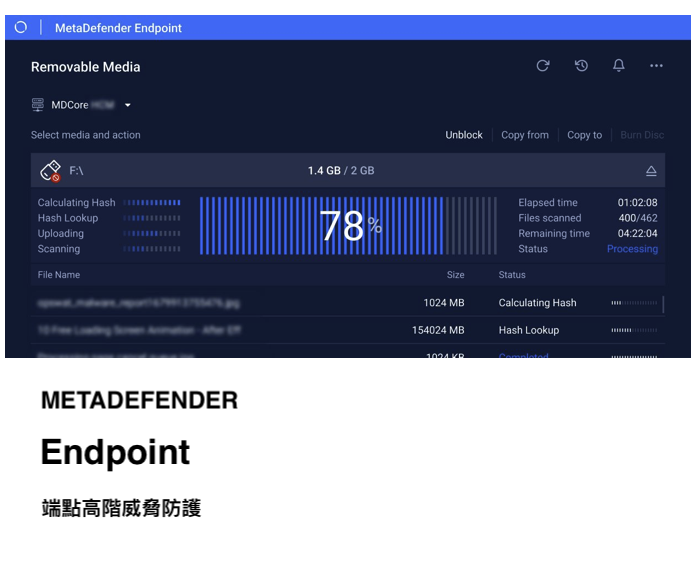Sort by the Size column header

pos(455,275)
